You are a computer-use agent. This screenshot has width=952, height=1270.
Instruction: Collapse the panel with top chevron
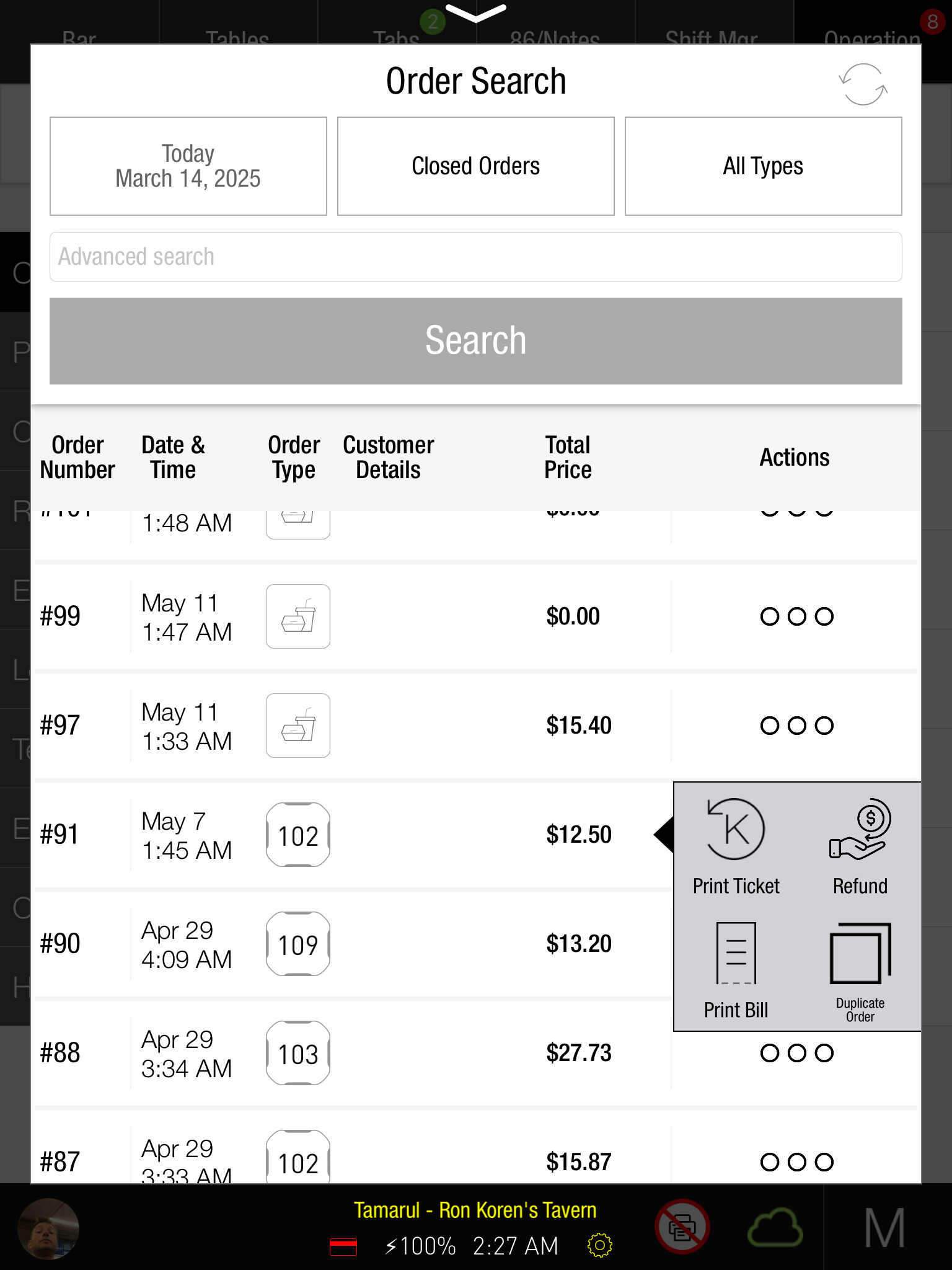(x=476, y=13)
